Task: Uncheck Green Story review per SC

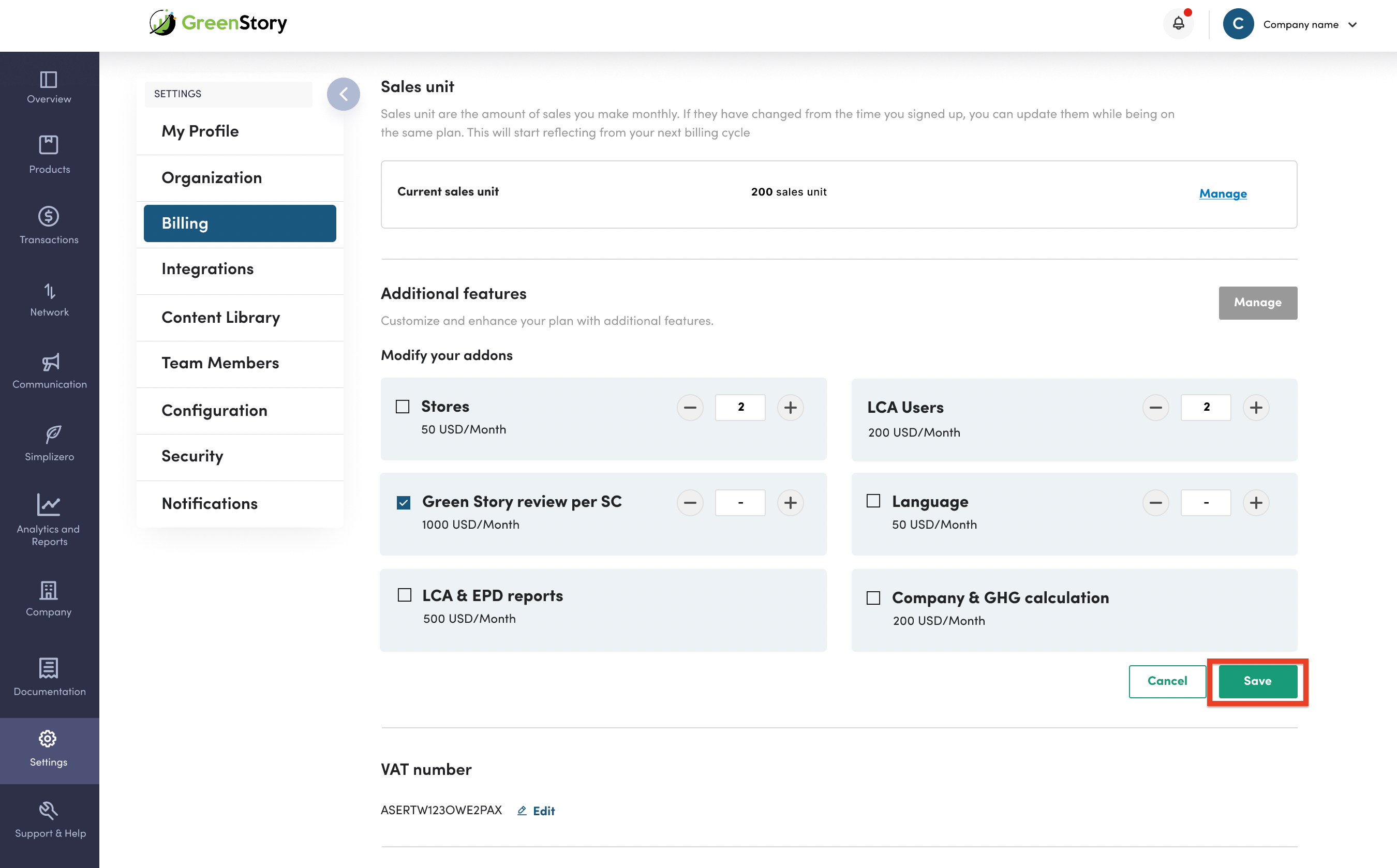Action: point(404,502)
